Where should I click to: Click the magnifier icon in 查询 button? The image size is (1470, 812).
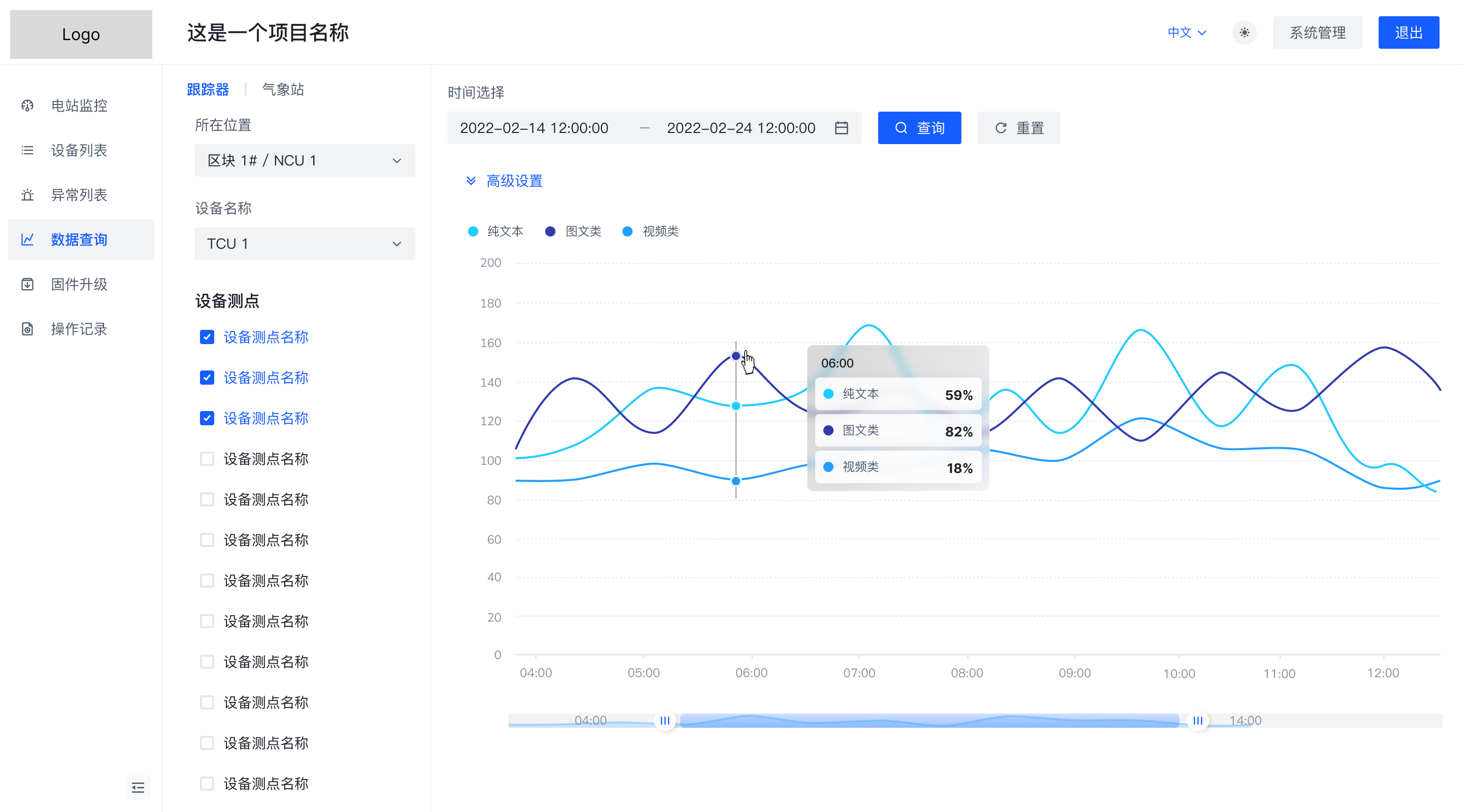900,128
